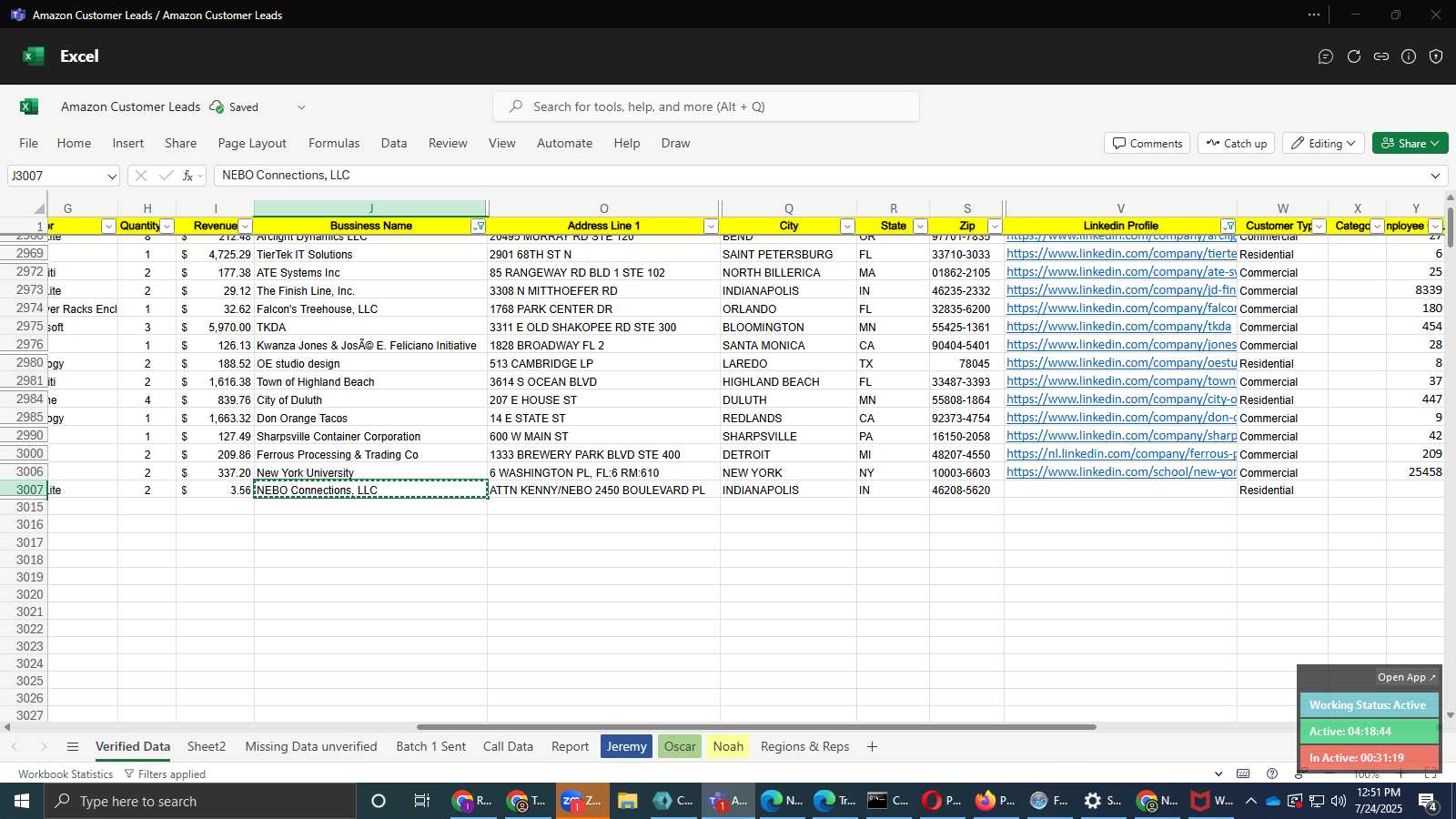Image resolution: width=1456 pixels, height=819 pixels.
Task: Select column O header
Action: tap(603, 208)
